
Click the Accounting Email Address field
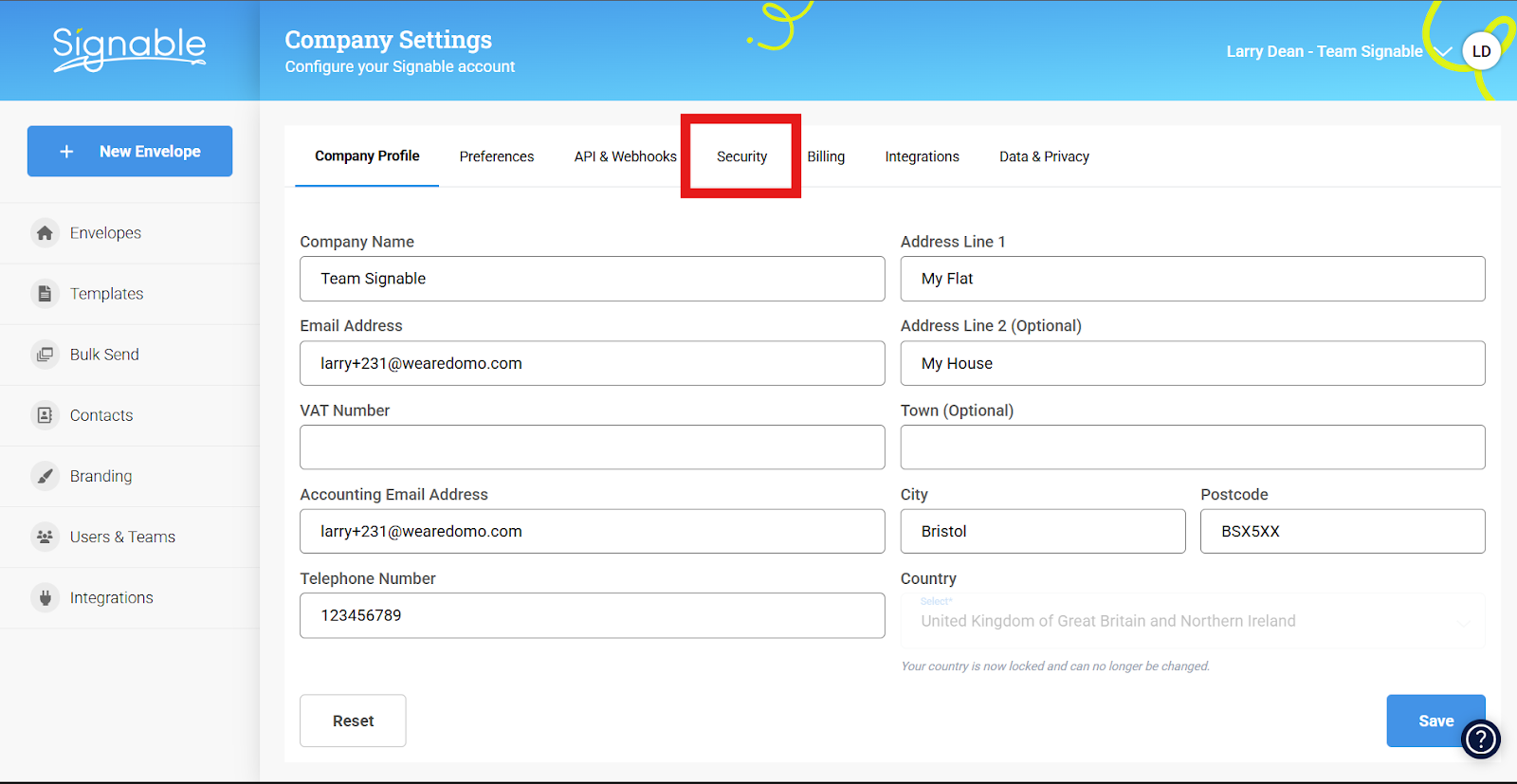[593, 531]
